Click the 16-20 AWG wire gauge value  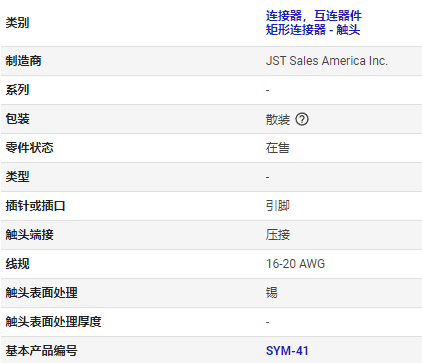(x=295, y=264)
